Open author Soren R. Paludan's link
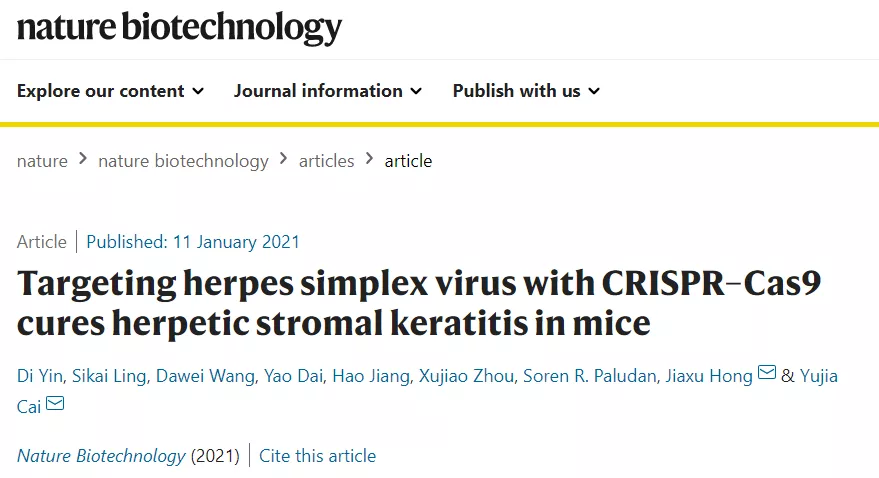This screenshot has width=879, height=478. (590, 375)
